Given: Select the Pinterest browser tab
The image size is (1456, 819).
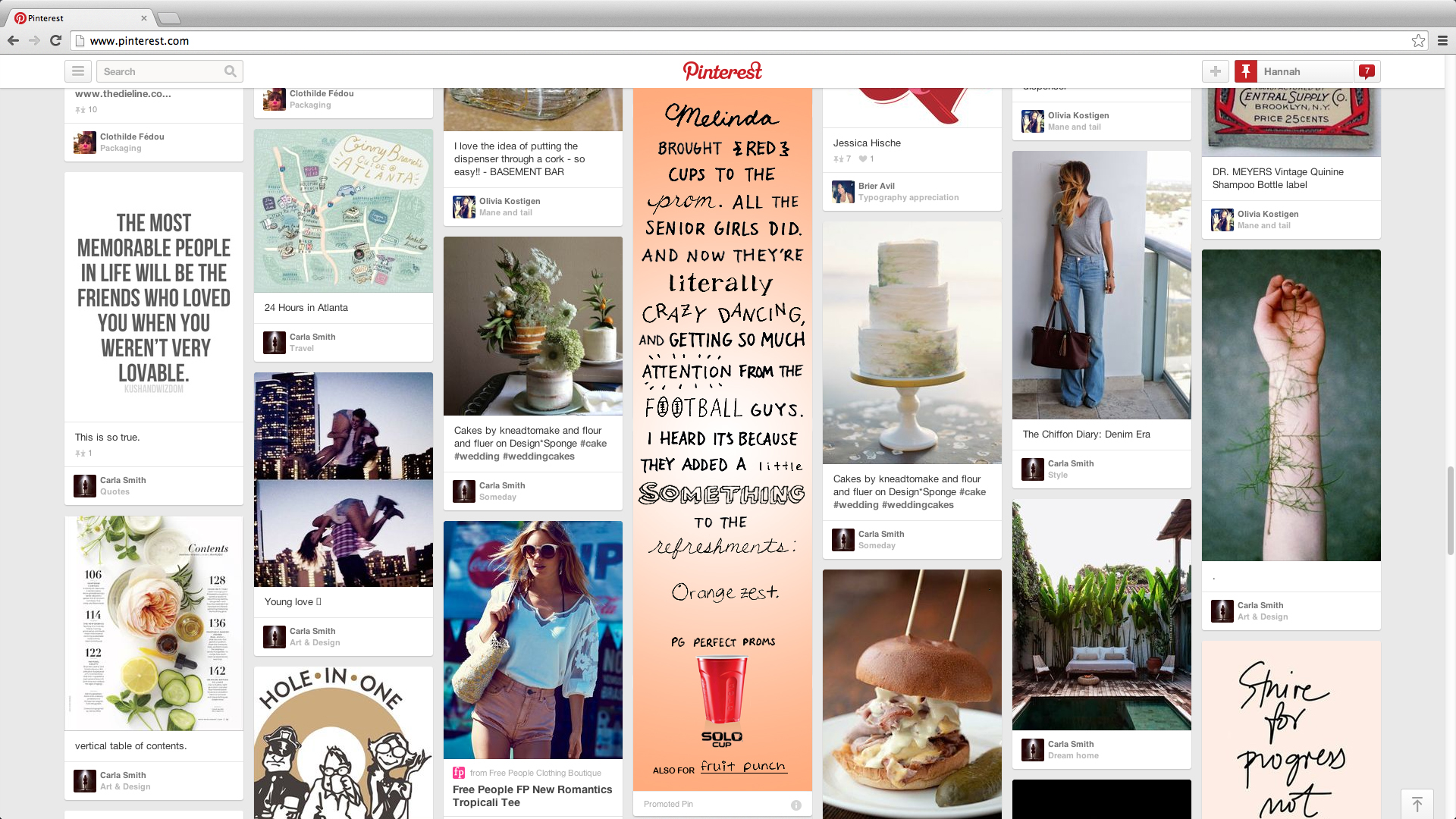Looking at the screenshot, I should click(x=80, y=18).
